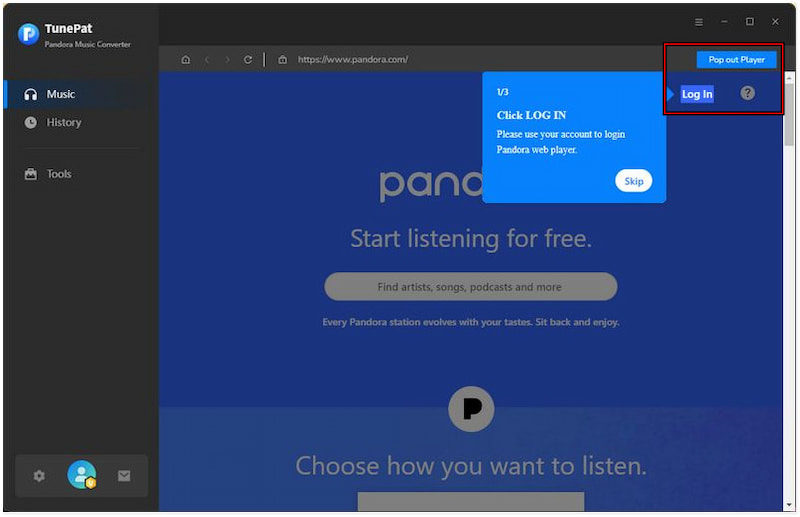Image resolution: width=800 pixels, height=517 pixels.
Task: Click the lock-style icon beside the URL
Action: tap(283, 60)
